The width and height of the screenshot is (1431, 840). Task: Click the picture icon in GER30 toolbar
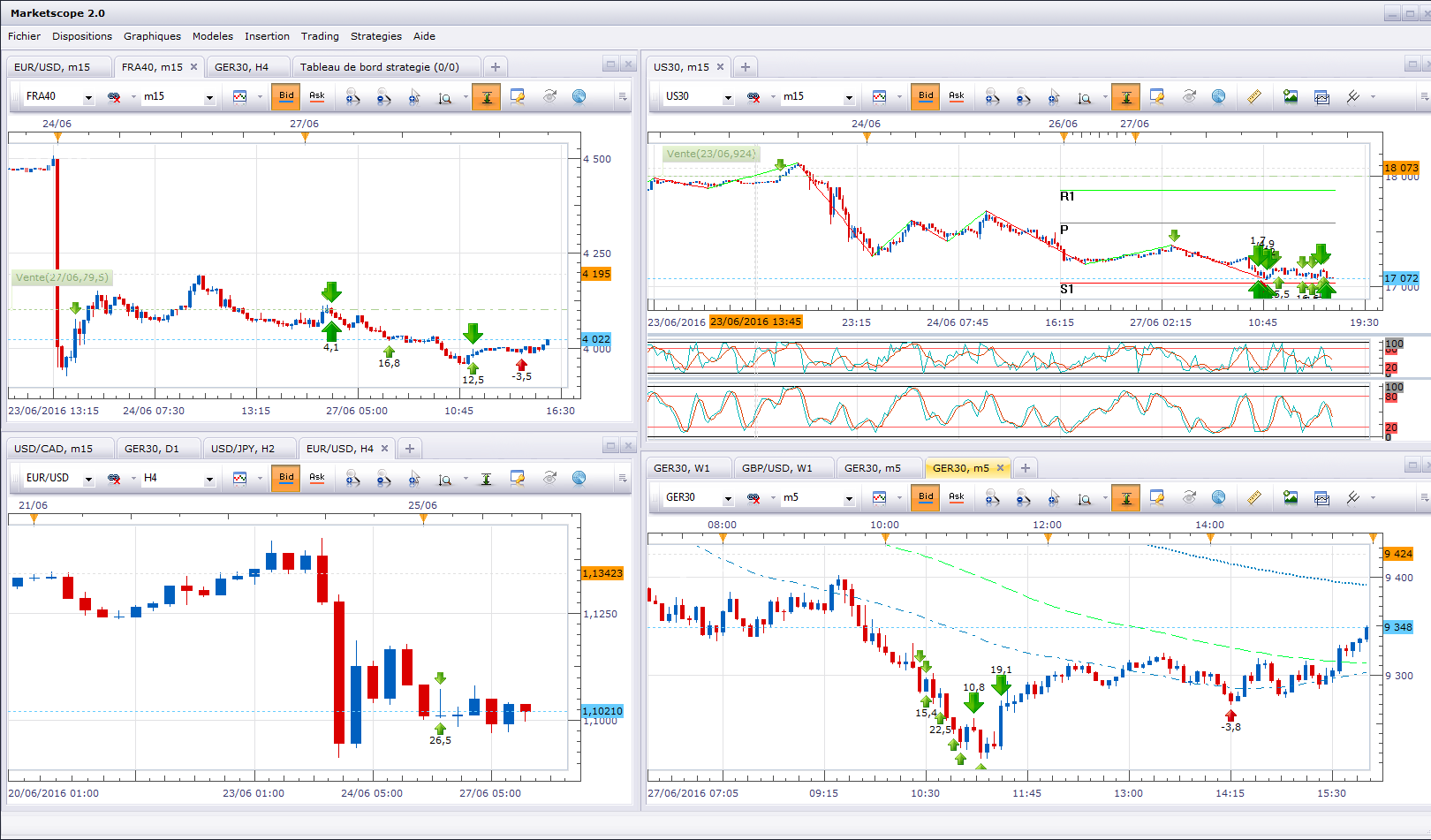(1291, 498)
